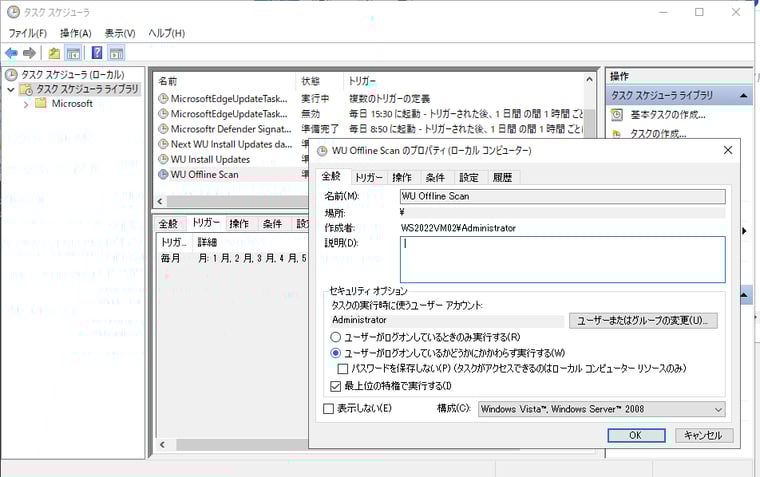
Task: Toggle the Show/Hide console tree icon
Action: click(x=73, y=53)
